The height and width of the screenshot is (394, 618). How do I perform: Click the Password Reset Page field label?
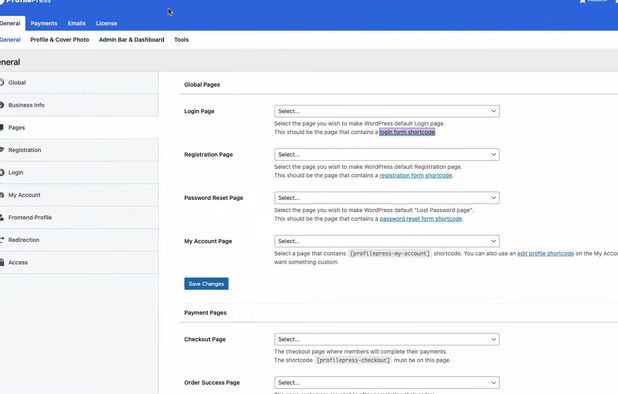214,198
